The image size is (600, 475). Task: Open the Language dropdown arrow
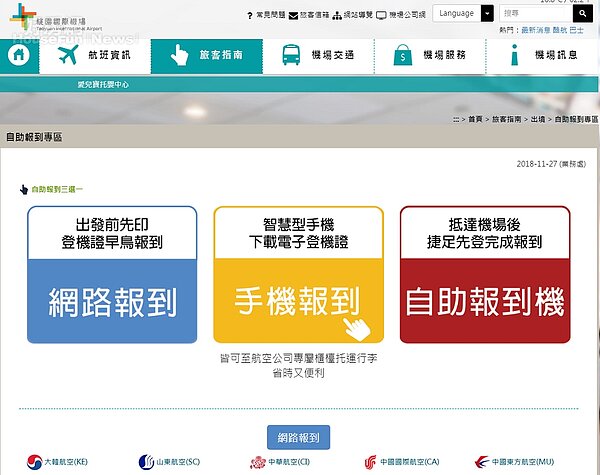487,13
